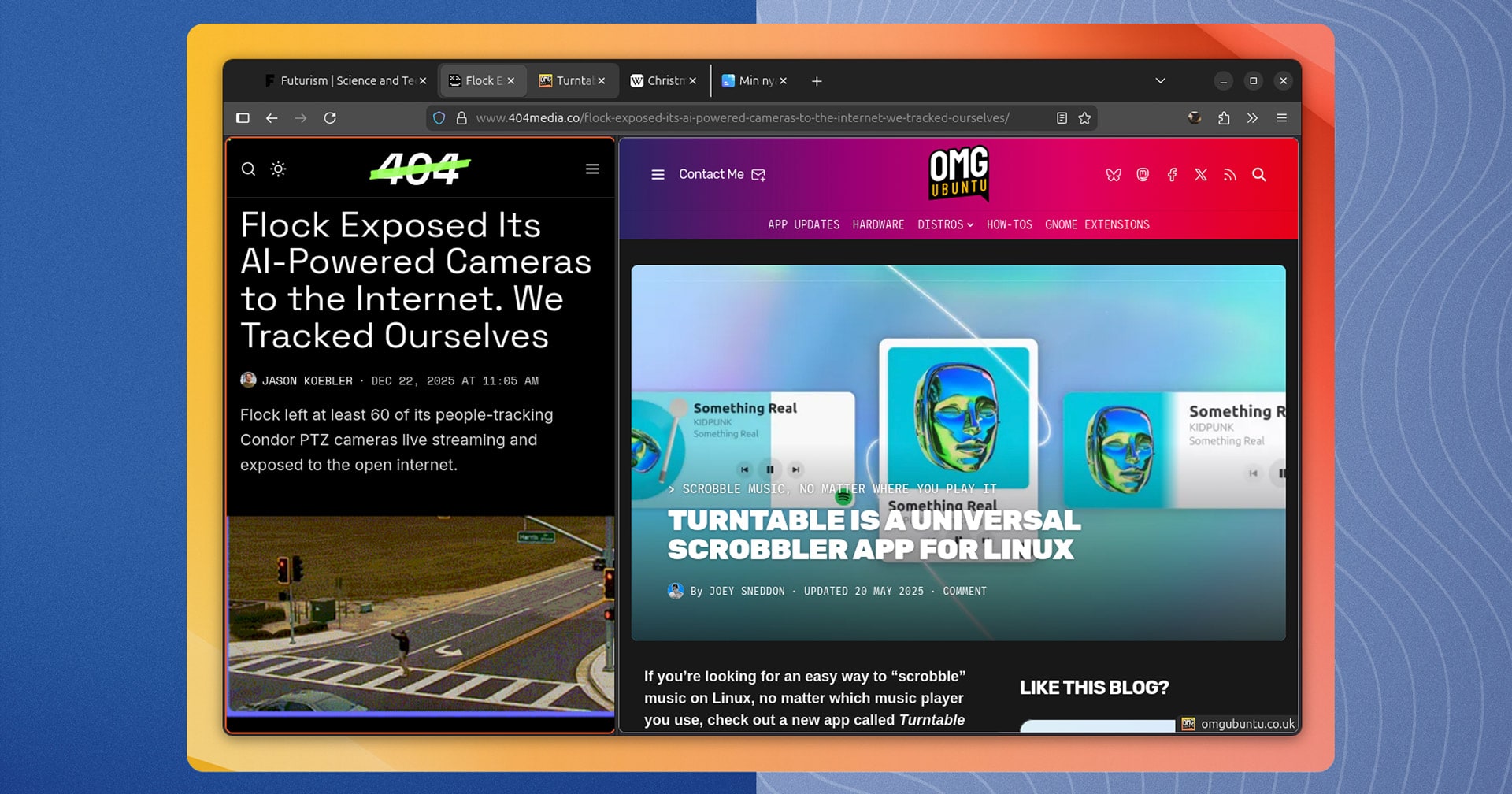Viewport: 1512px width, 794px height.
Task: Toggle the 404 Media light/dark theme sun icon
Action: click(278, 169)
